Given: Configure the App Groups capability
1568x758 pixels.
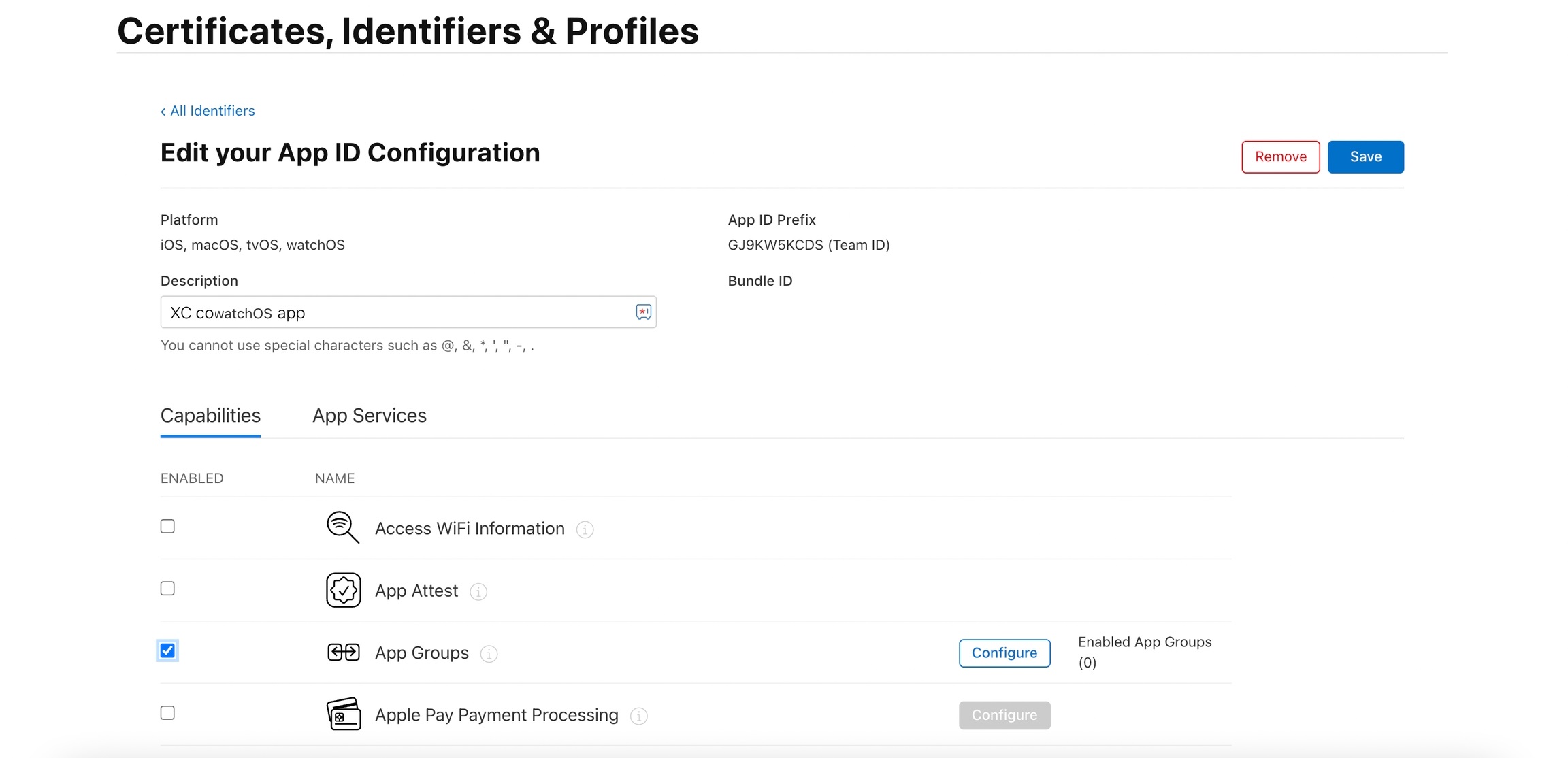Looking at the screenshot, I should (1004, 653).
